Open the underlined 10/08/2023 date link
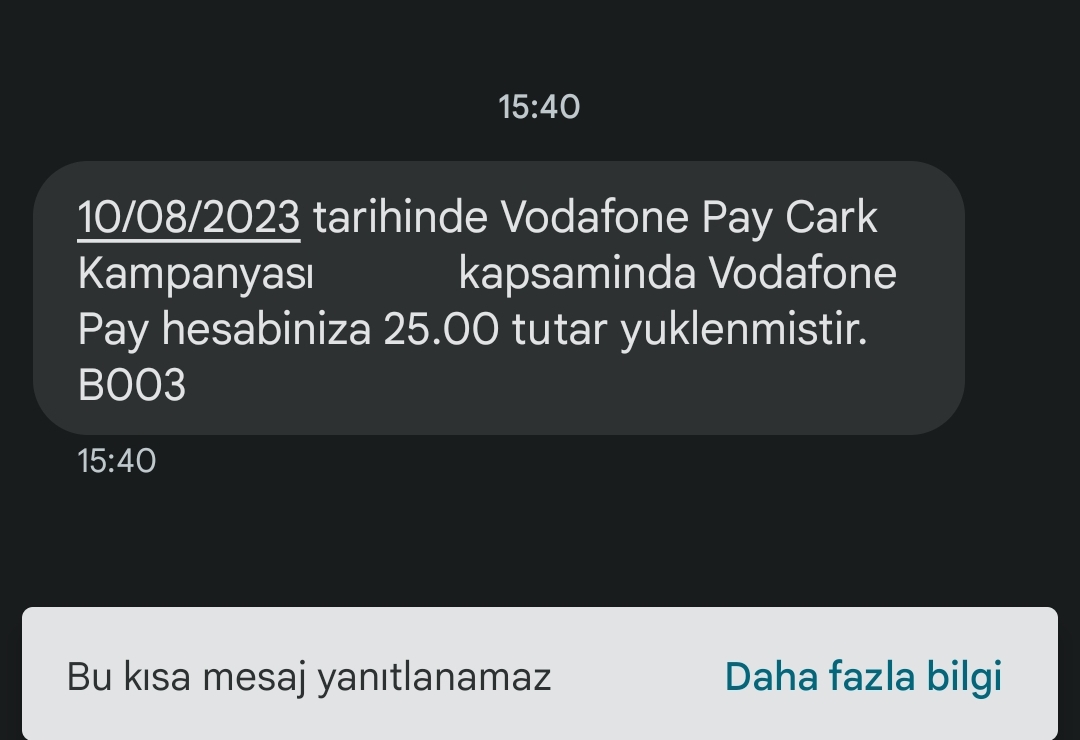The image size is (1080, 740). click(x=189, y=218)
